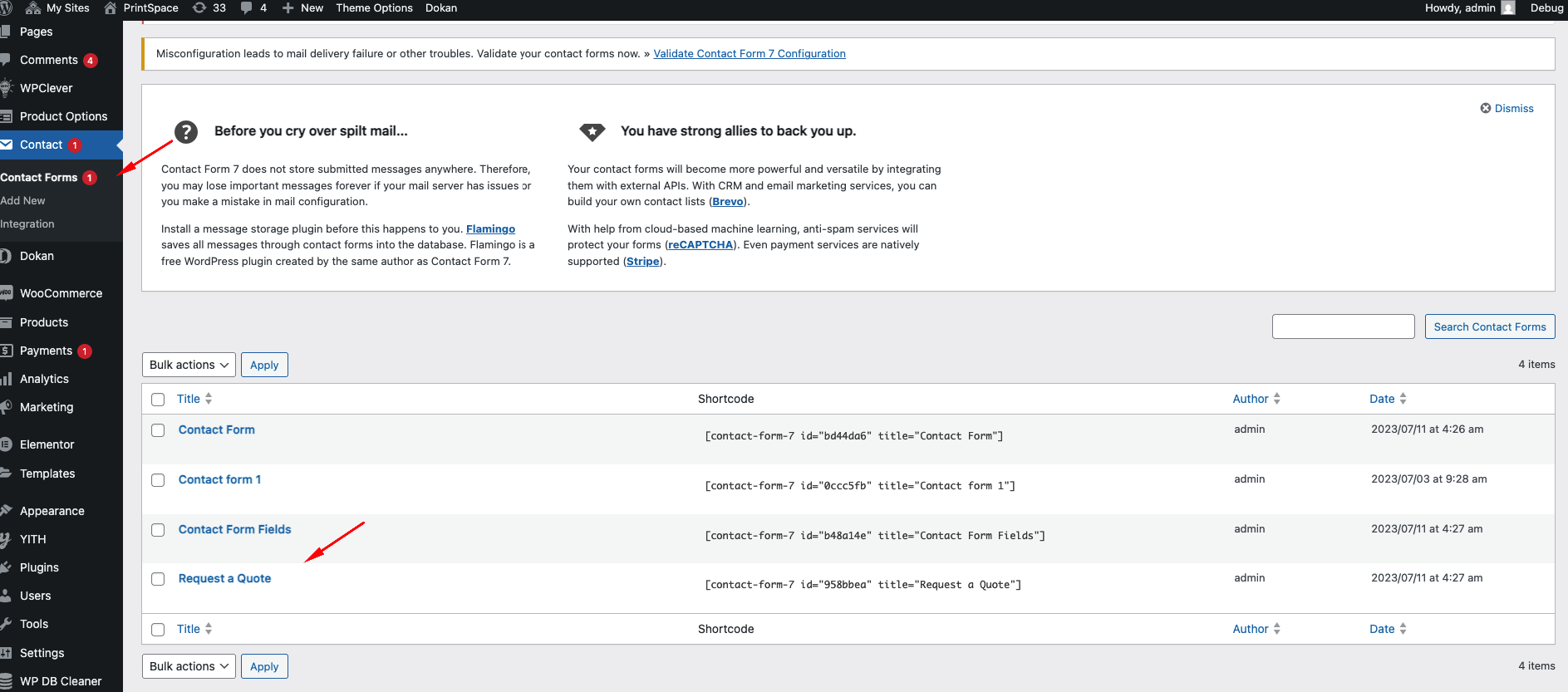
Task: Click the plus icon beside New
Action: 288,7
